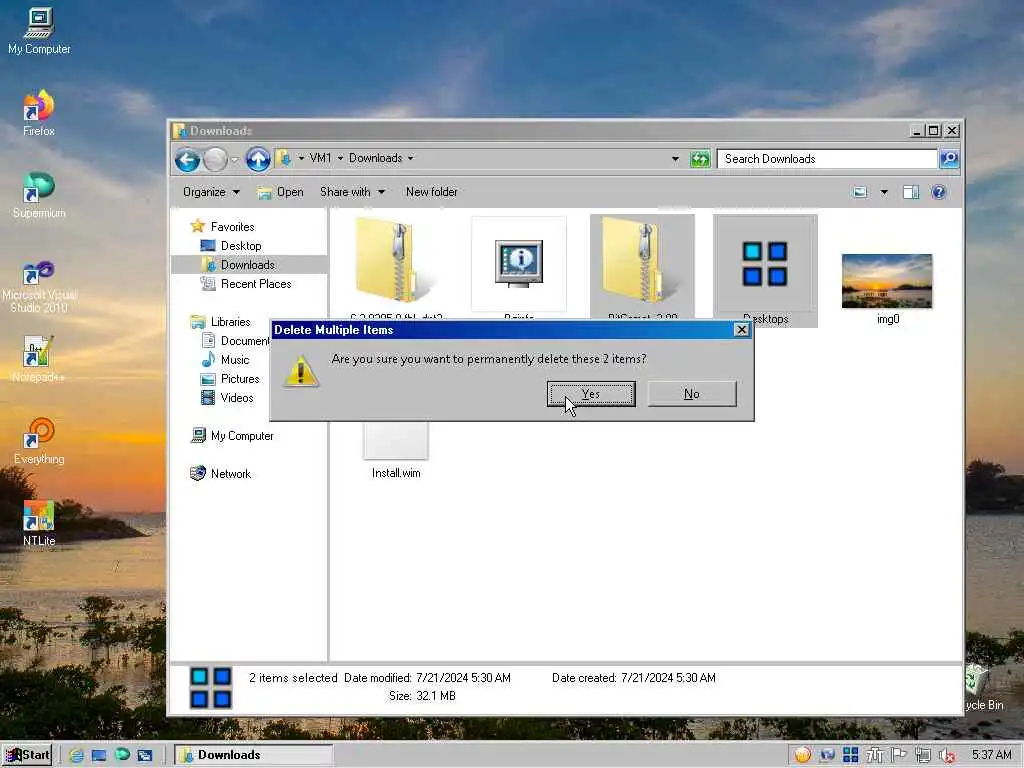Viewport: 1024px width, 768px height.
Task: Open the Action Center flag tray icon
Action: click(x=899, y=755)
